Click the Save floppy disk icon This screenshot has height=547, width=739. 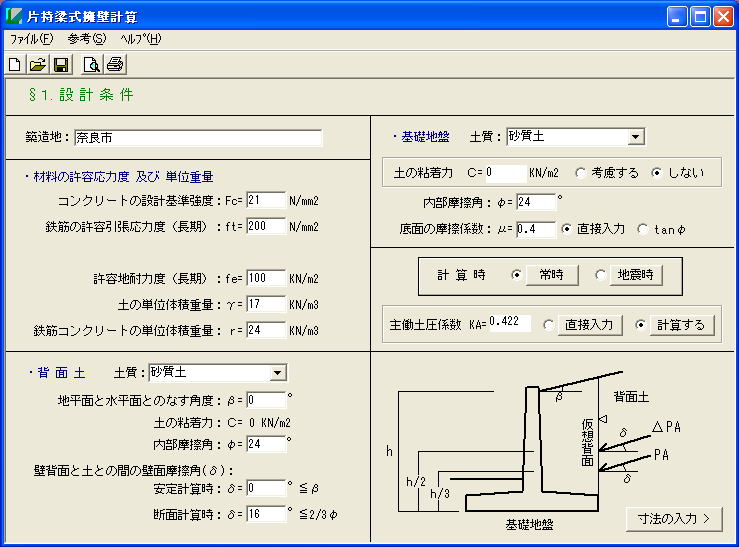pyautogui.click(x=60, y=66)
